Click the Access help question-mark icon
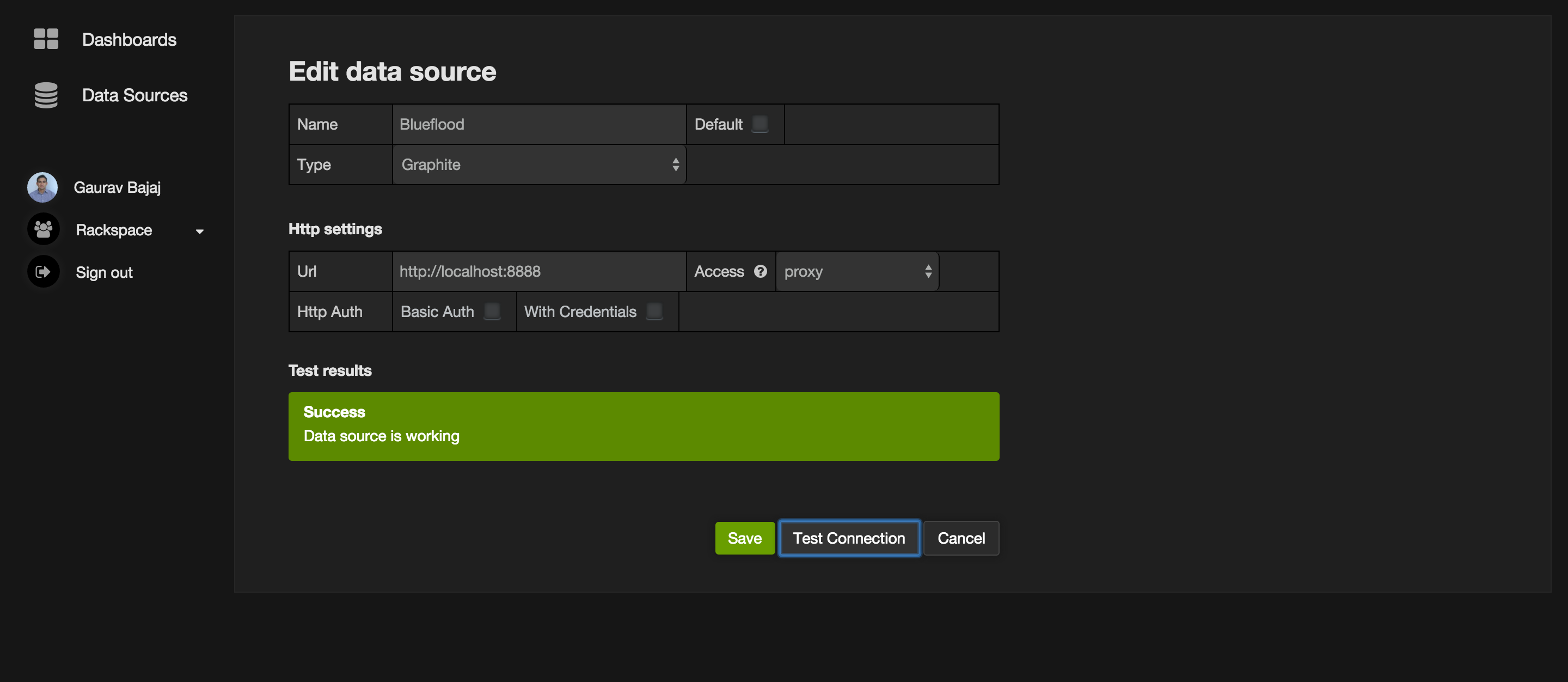 (760, 272)
